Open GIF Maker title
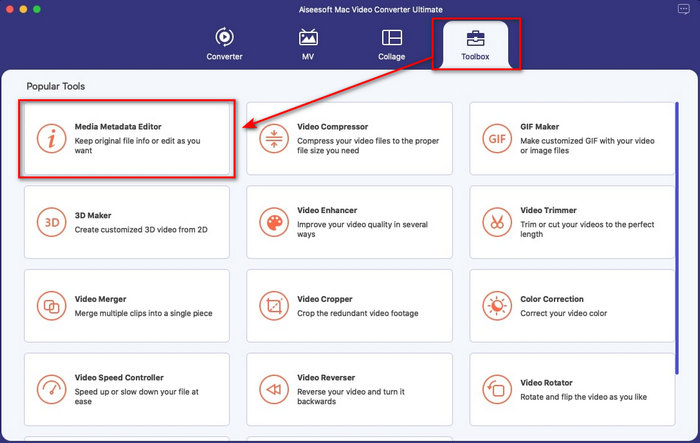The height and width of the screenshot is (443, 700). [539, 127]
